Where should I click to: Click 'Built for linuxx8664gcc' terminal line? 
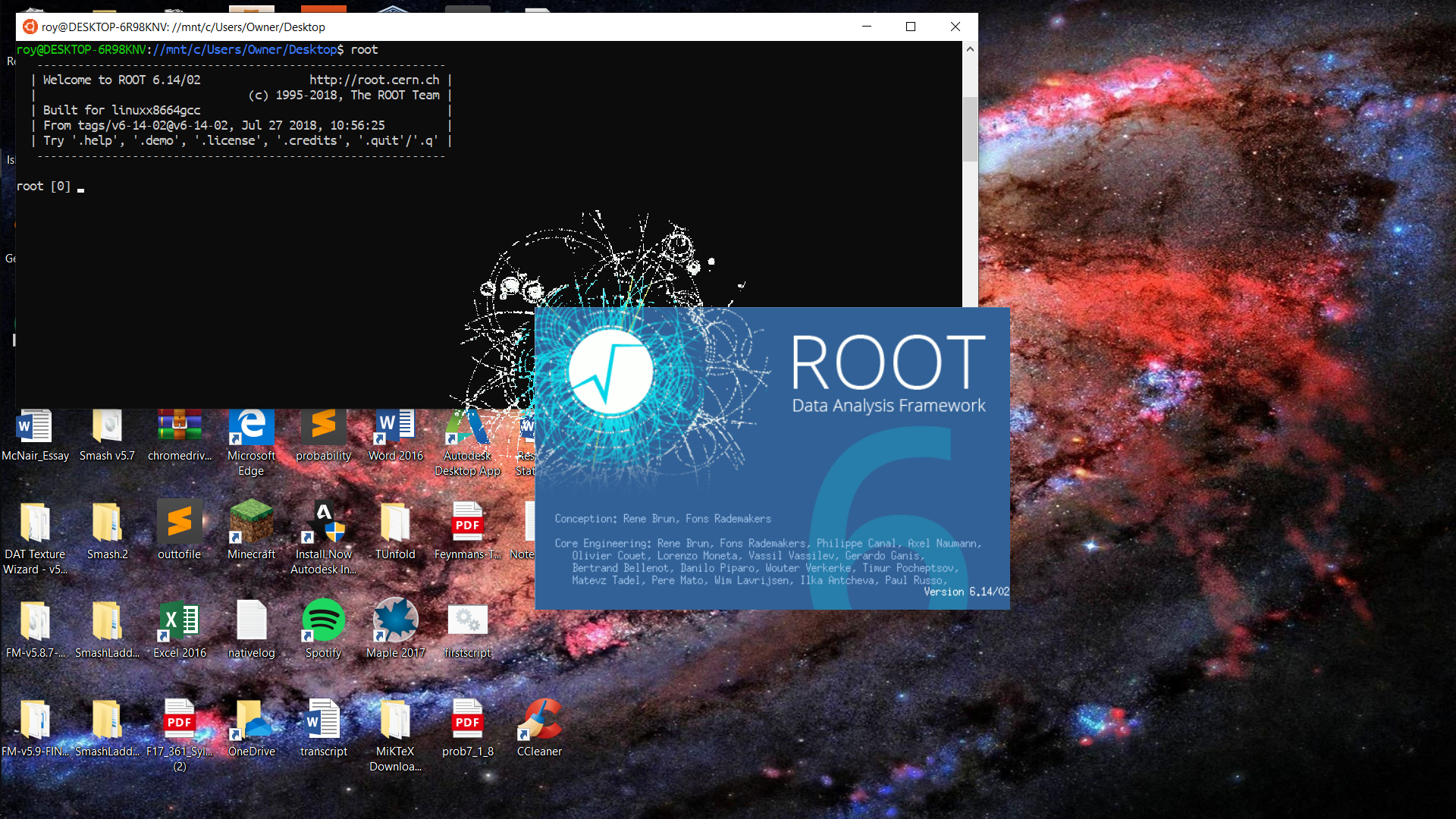coord(122,110)
